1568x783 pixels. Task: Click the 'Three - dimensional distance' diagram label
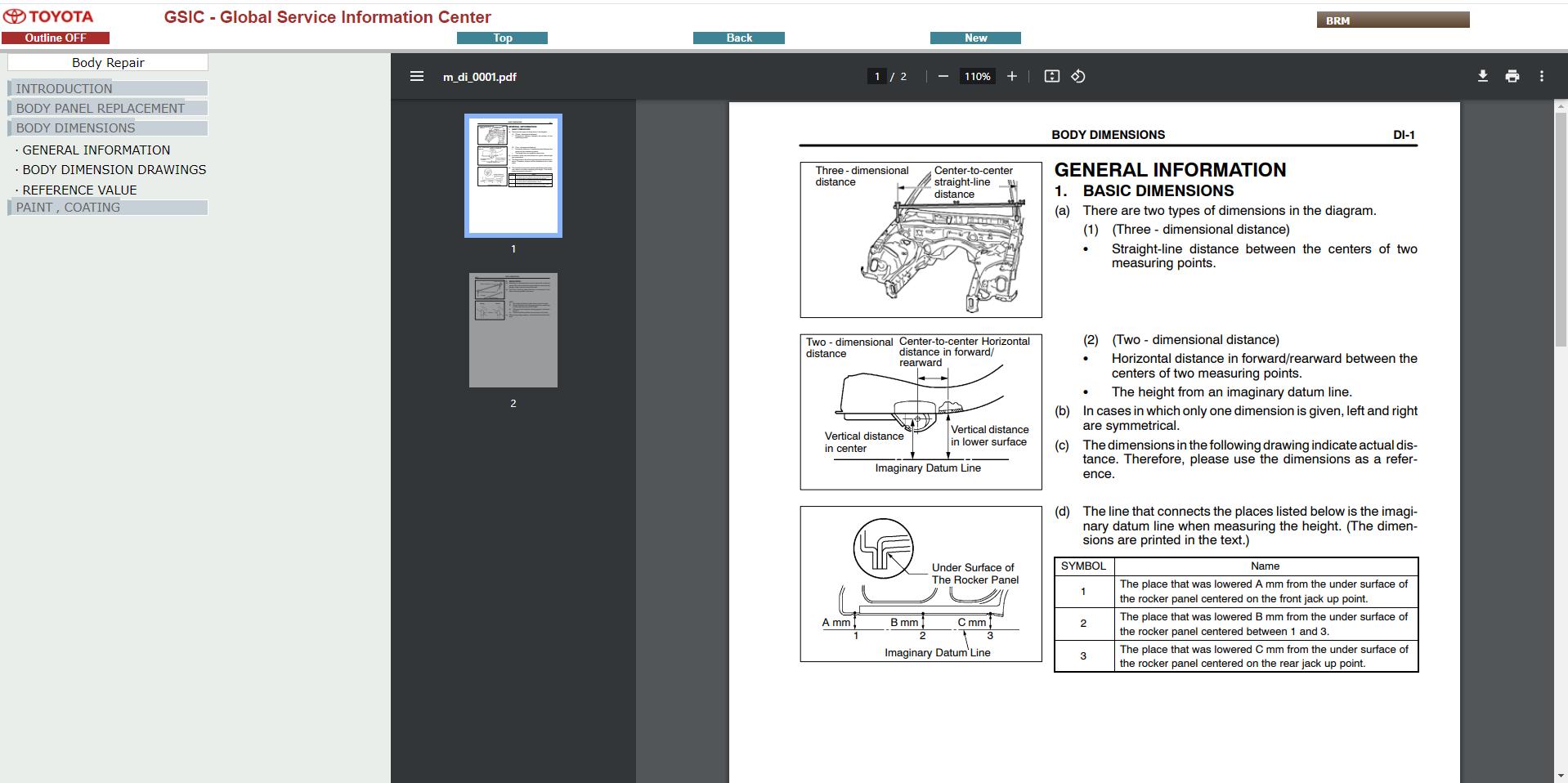point(862,177)
